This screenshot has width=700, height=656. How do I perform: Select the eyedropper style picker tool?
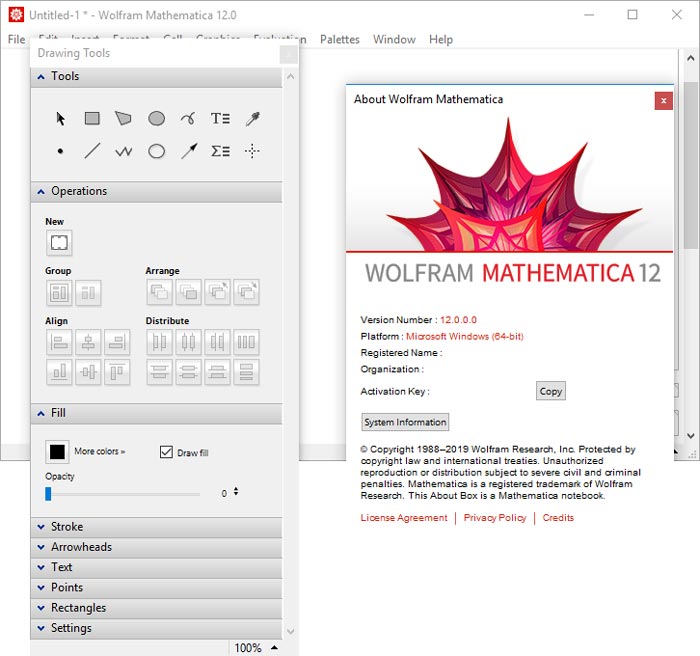click(x=252, y=118)
